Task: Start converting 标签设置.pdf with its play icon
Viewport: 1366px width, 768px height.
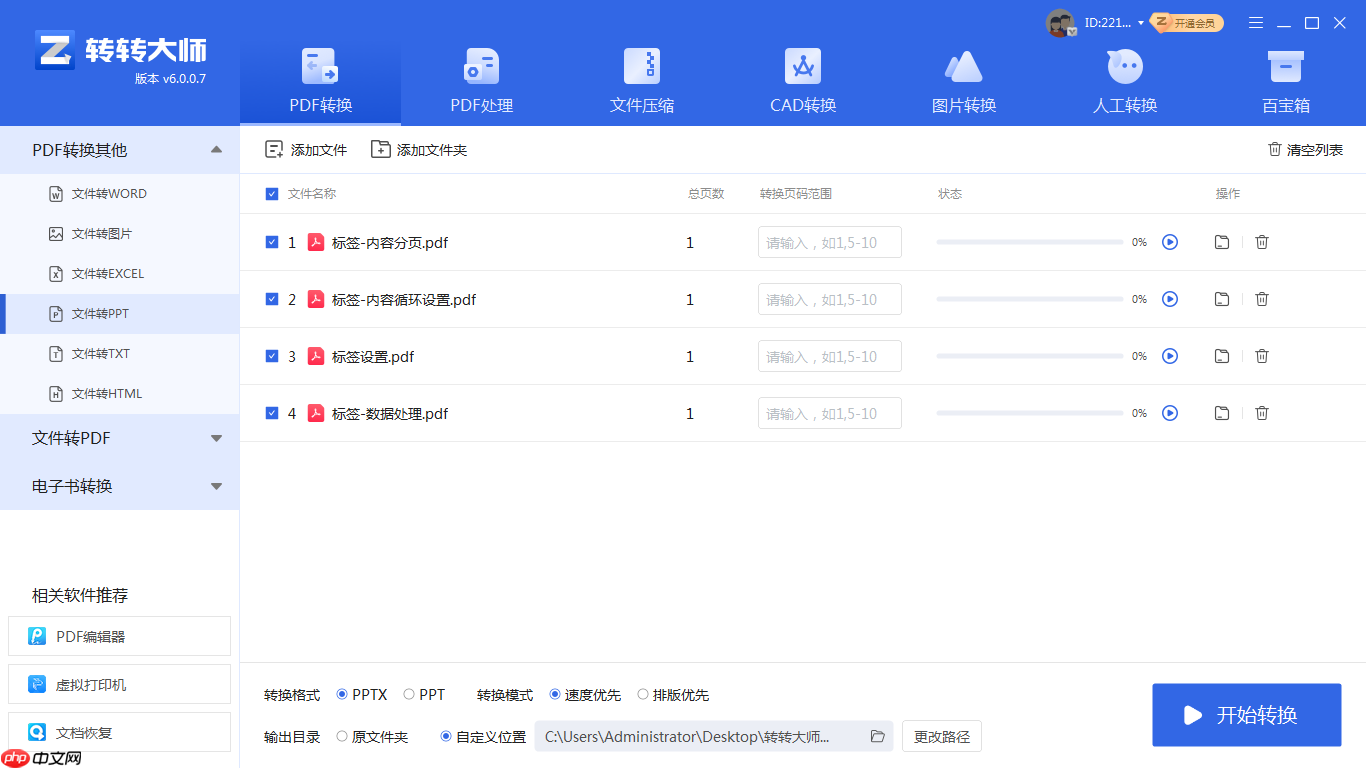Action: pyautogui.click(x=1170, y=355)
